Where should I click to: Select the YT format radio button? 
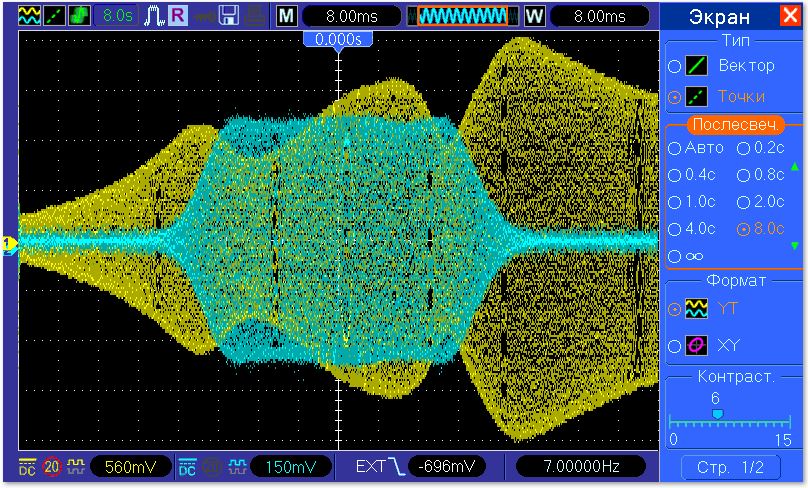click(x=675, y=309)
